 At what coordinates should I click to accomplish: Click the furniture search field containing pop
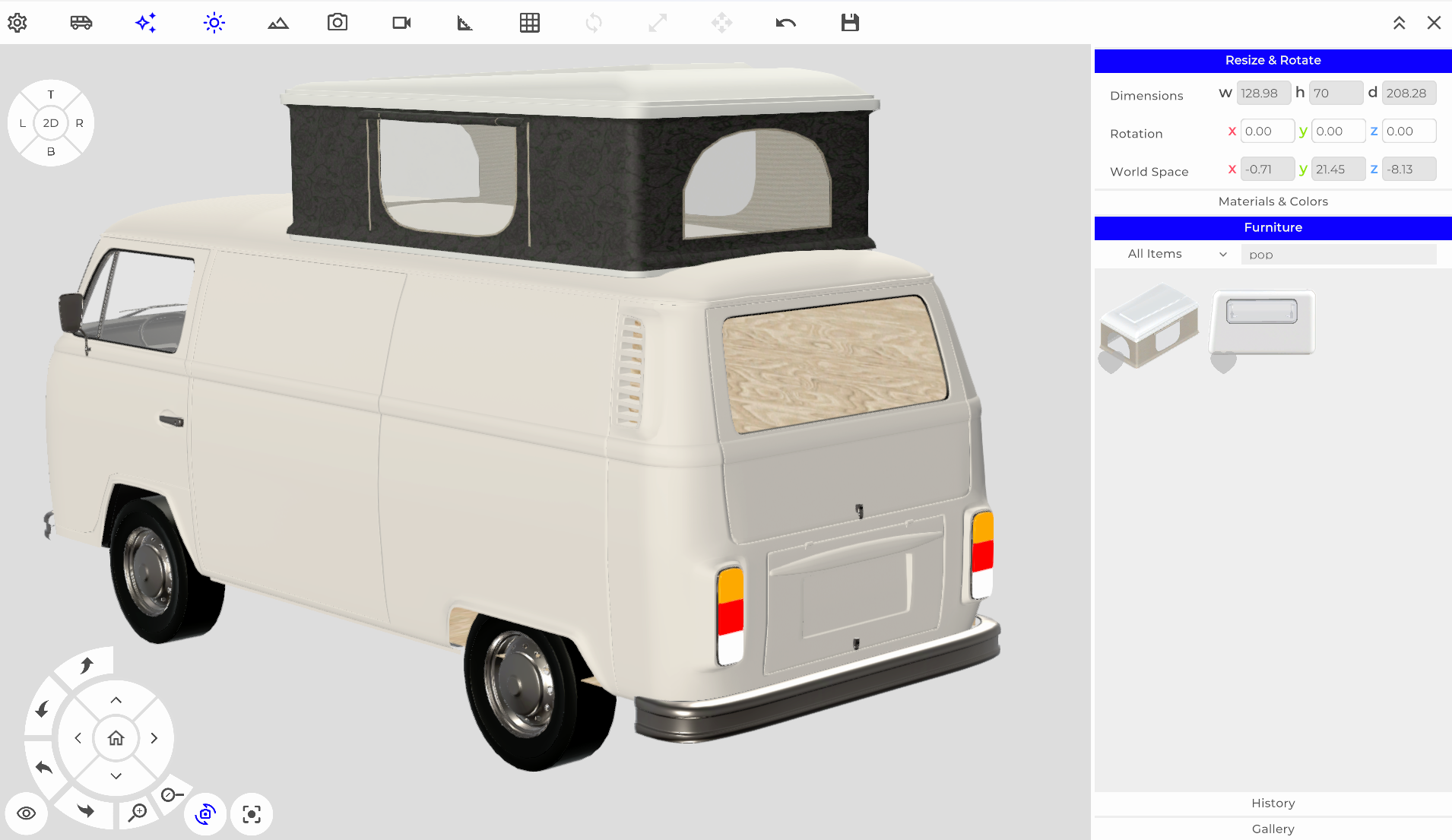coord(1339,255)
